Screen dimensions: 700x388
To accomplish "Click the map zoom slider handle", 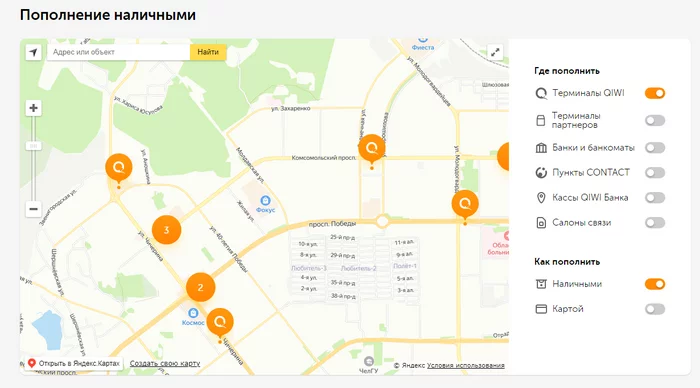I will click(33, 146).
